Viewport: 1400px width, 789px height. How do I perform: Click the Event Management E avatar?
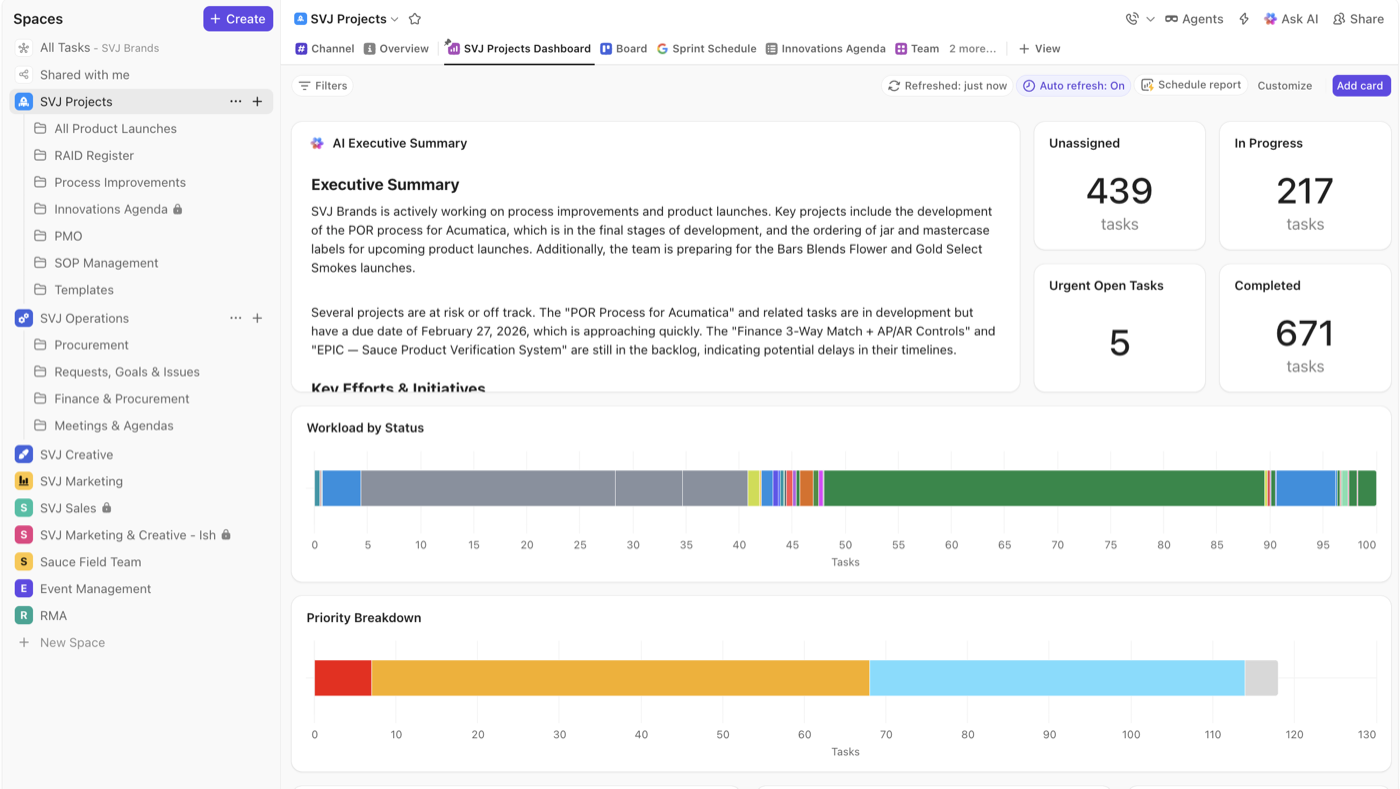tap(24, 589)
